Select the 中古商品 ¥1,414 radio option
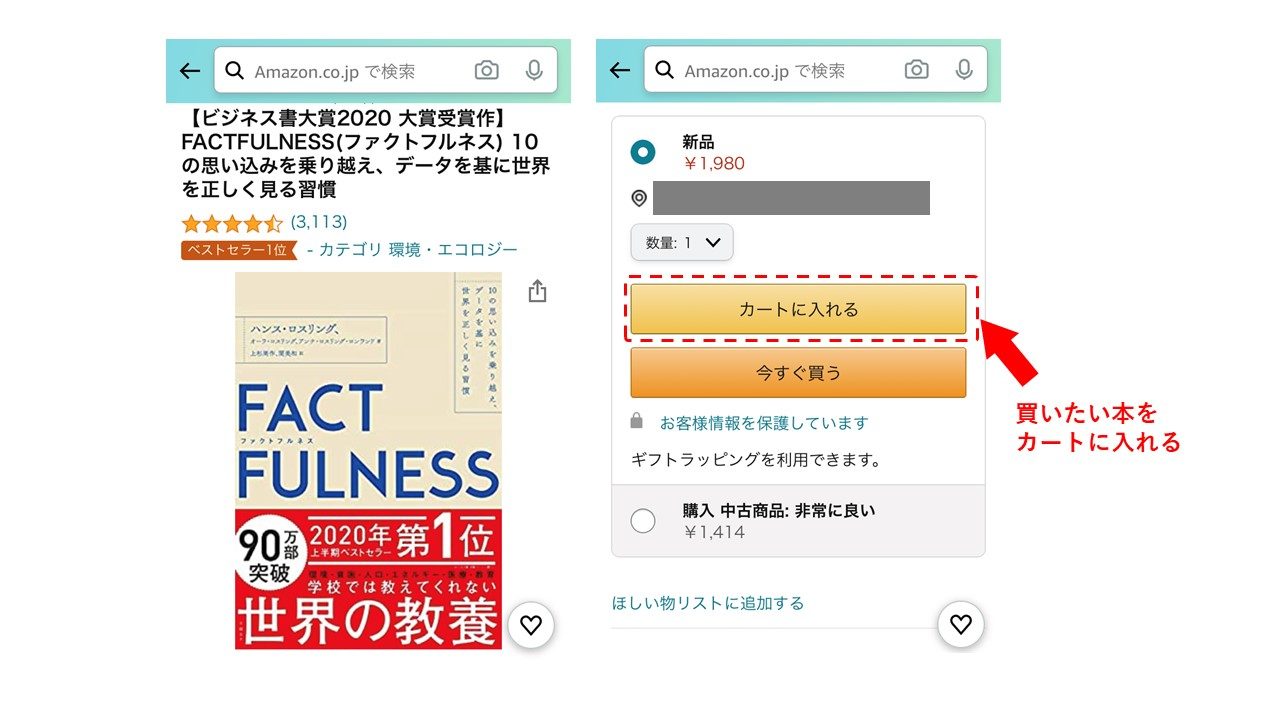1280x720 pixels. pyautogui.click(x=643, y=521)
